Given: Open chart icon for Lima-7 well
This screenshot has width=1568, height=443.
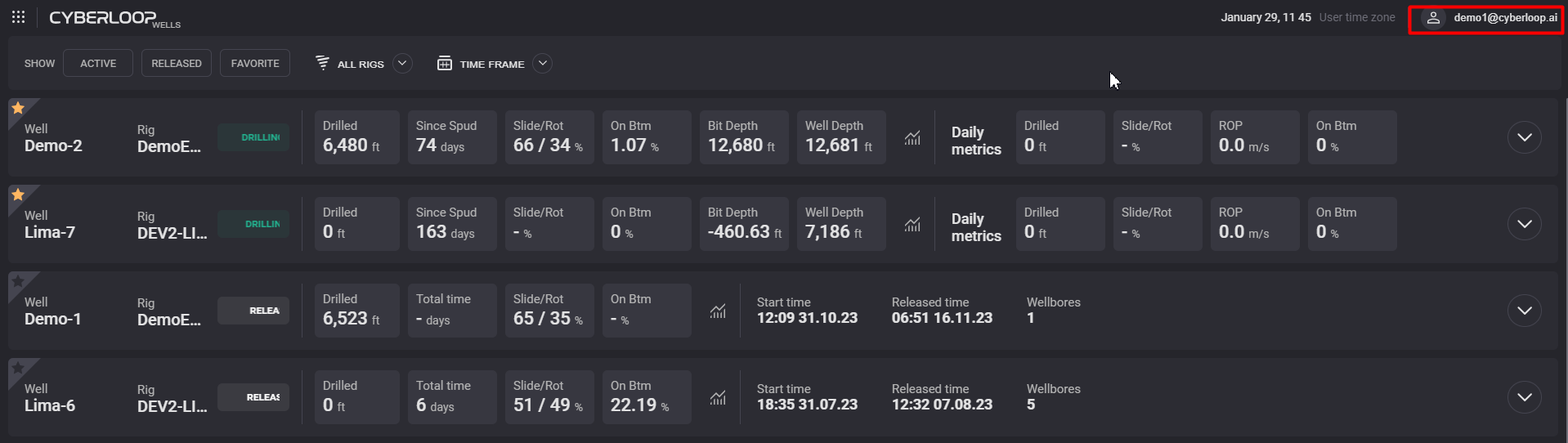Looking at the screenshot, I should pyautogui.click(x=912, y=224).
